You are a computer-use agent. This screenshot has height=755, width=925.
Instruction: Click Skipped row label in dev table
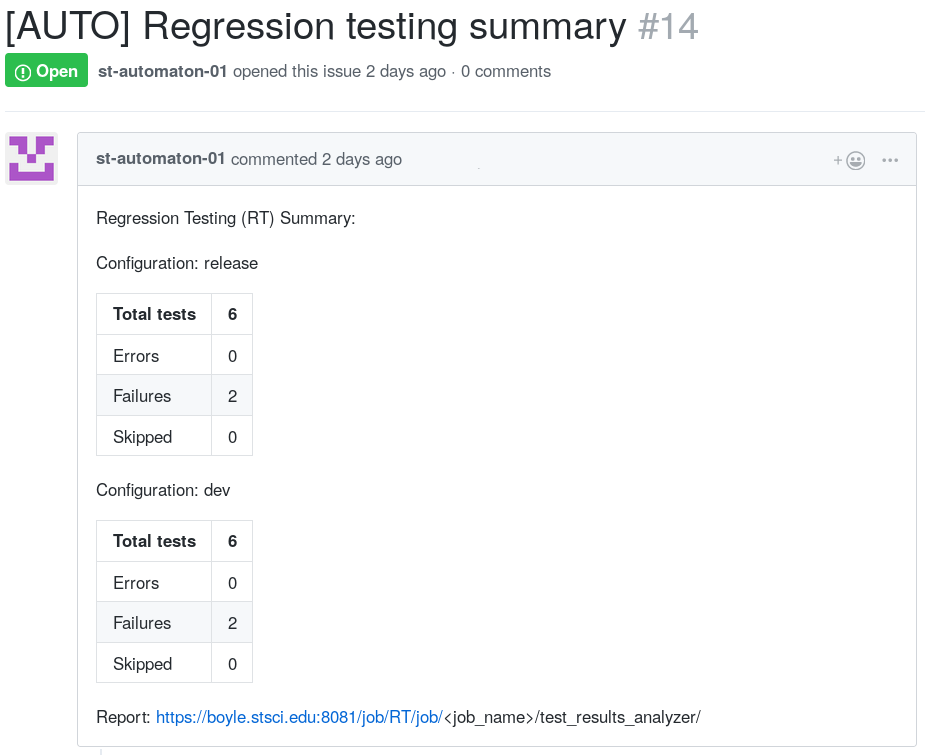[x=142, y=664]
